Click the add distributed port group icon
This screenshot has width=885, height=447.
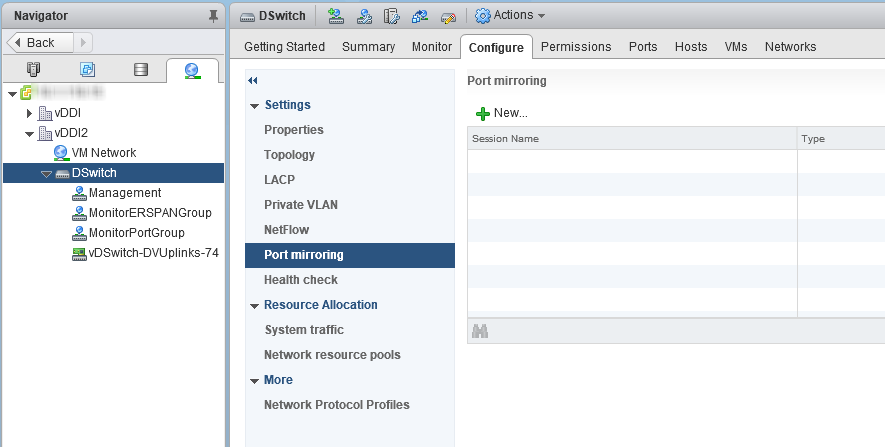(336, 15)
